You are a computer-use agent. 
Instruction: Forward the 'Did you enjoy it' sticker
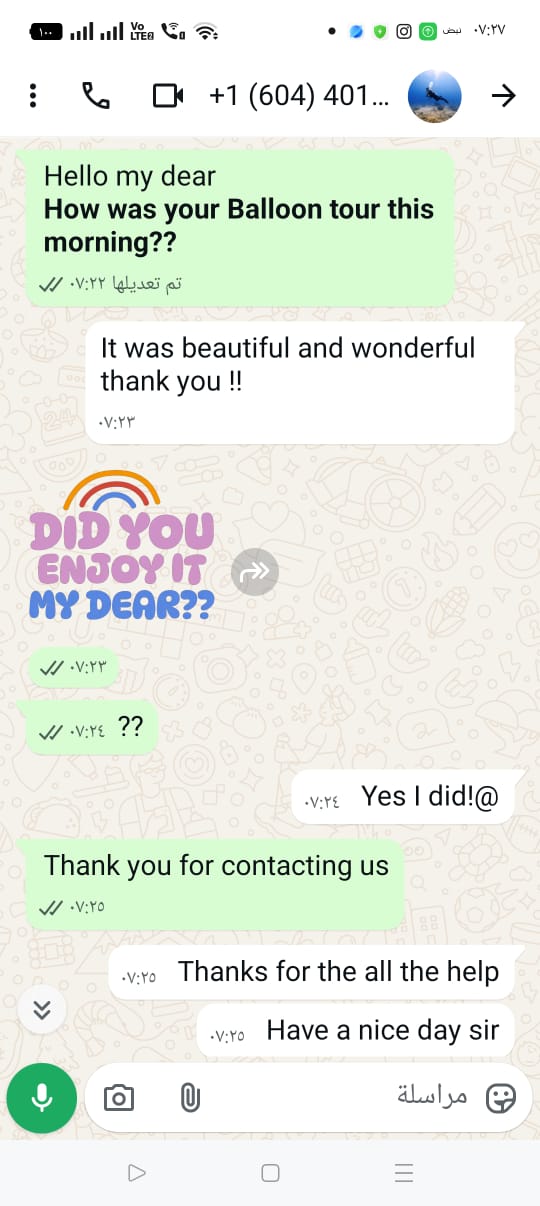[255, 572]
